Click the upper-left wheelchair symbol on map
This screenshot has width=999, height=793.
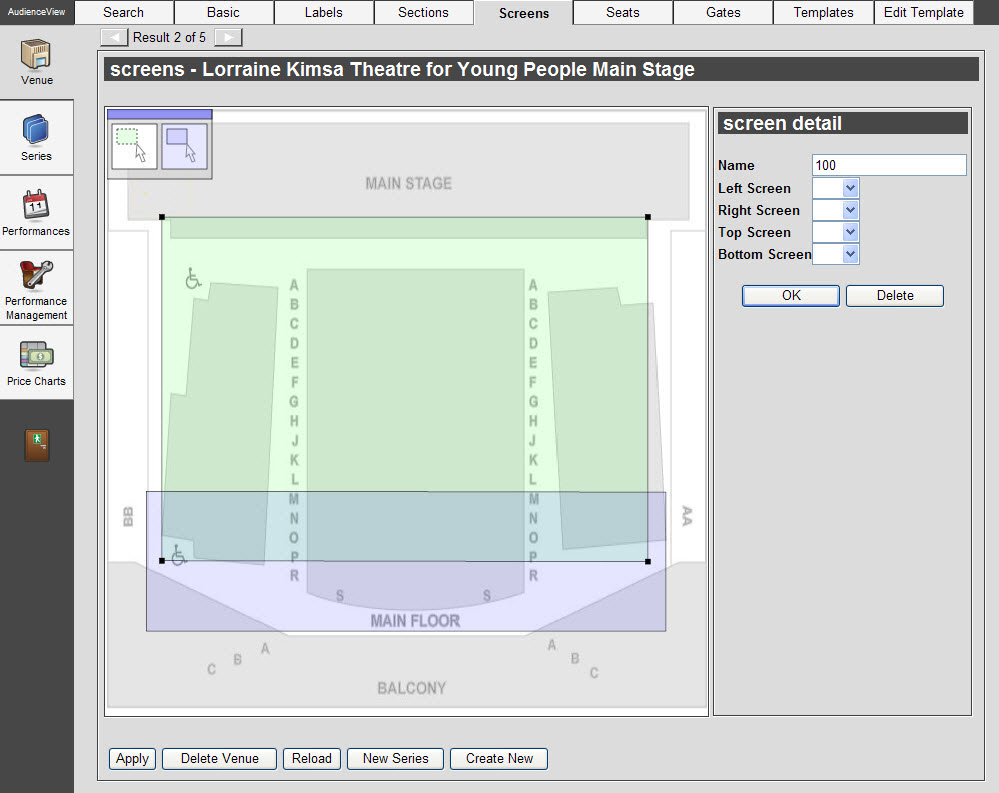pos(193,278)
